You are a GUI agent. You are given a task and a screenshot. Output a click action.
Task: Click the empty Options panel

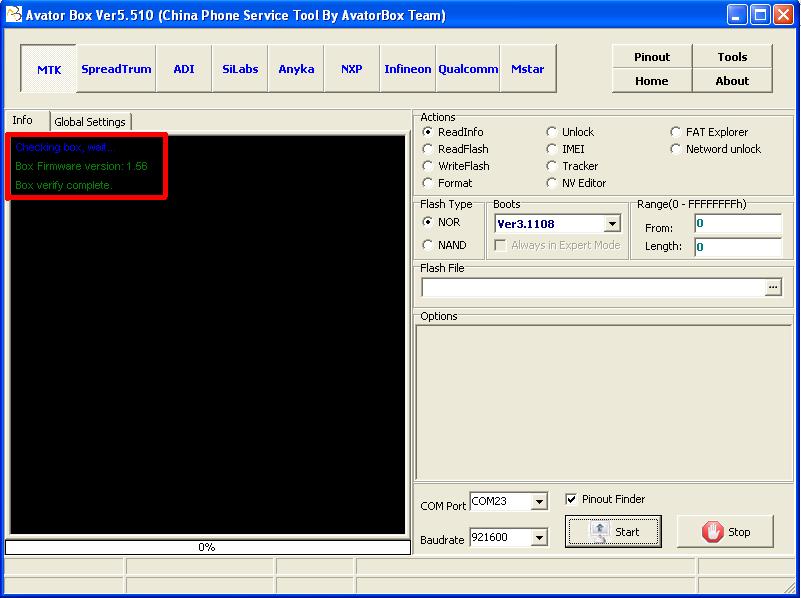pos(604,403)
